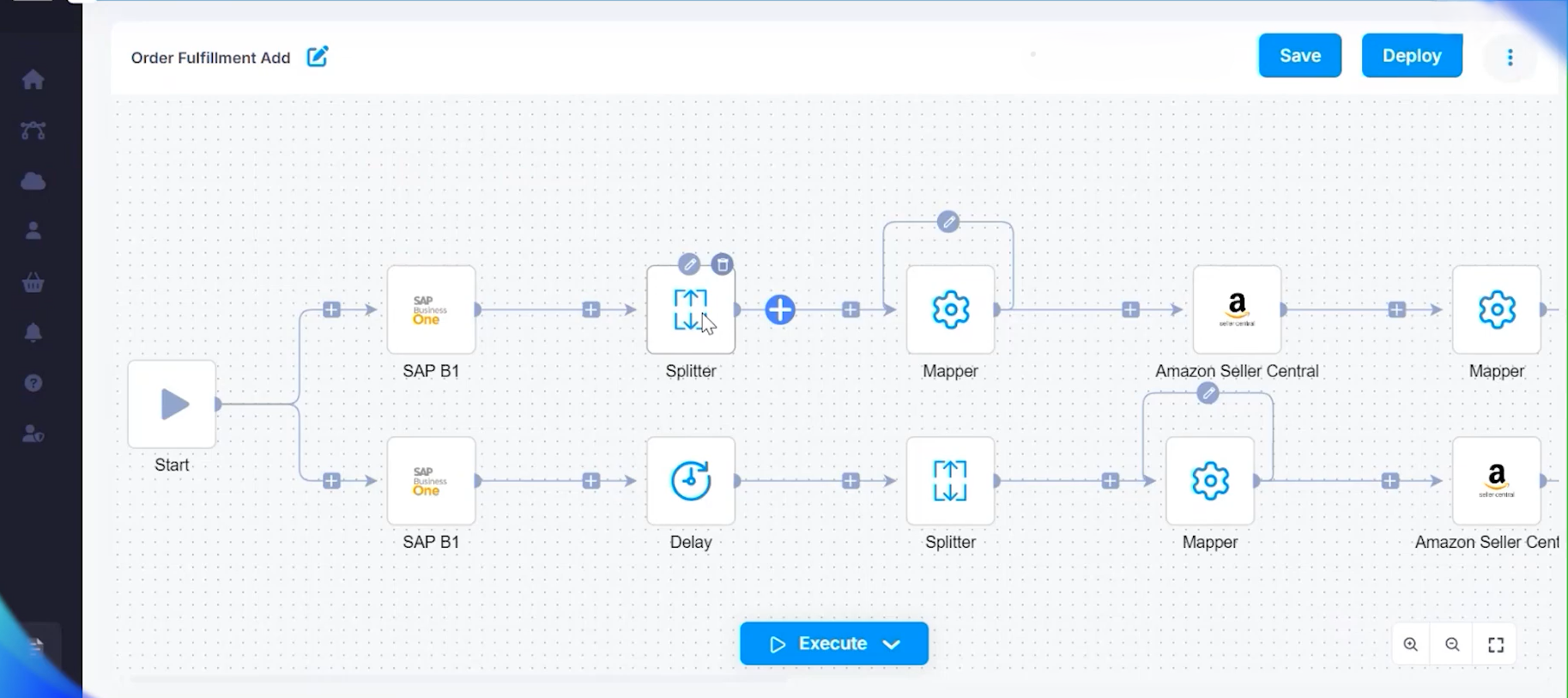Insert step between Delay and bottom Splitter

(x=851, y=481)
